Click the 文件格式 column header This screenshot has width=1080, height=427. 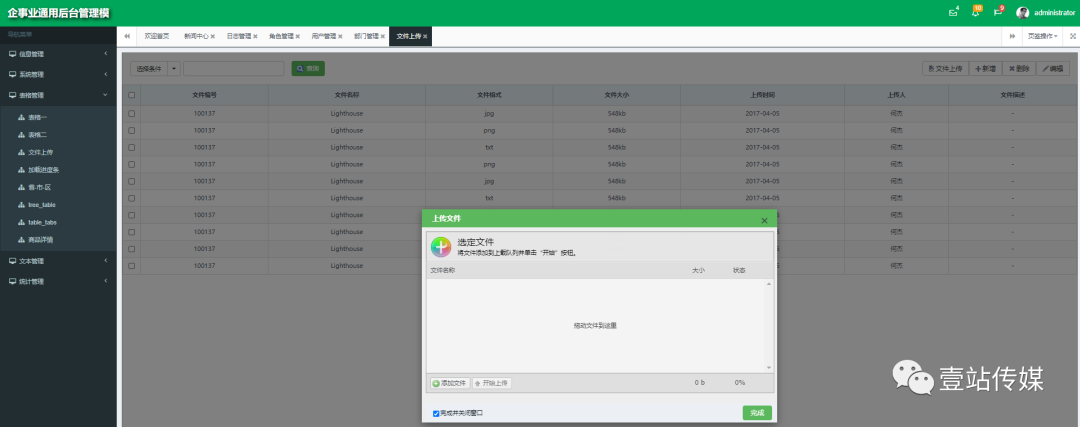tap(489, 95)
